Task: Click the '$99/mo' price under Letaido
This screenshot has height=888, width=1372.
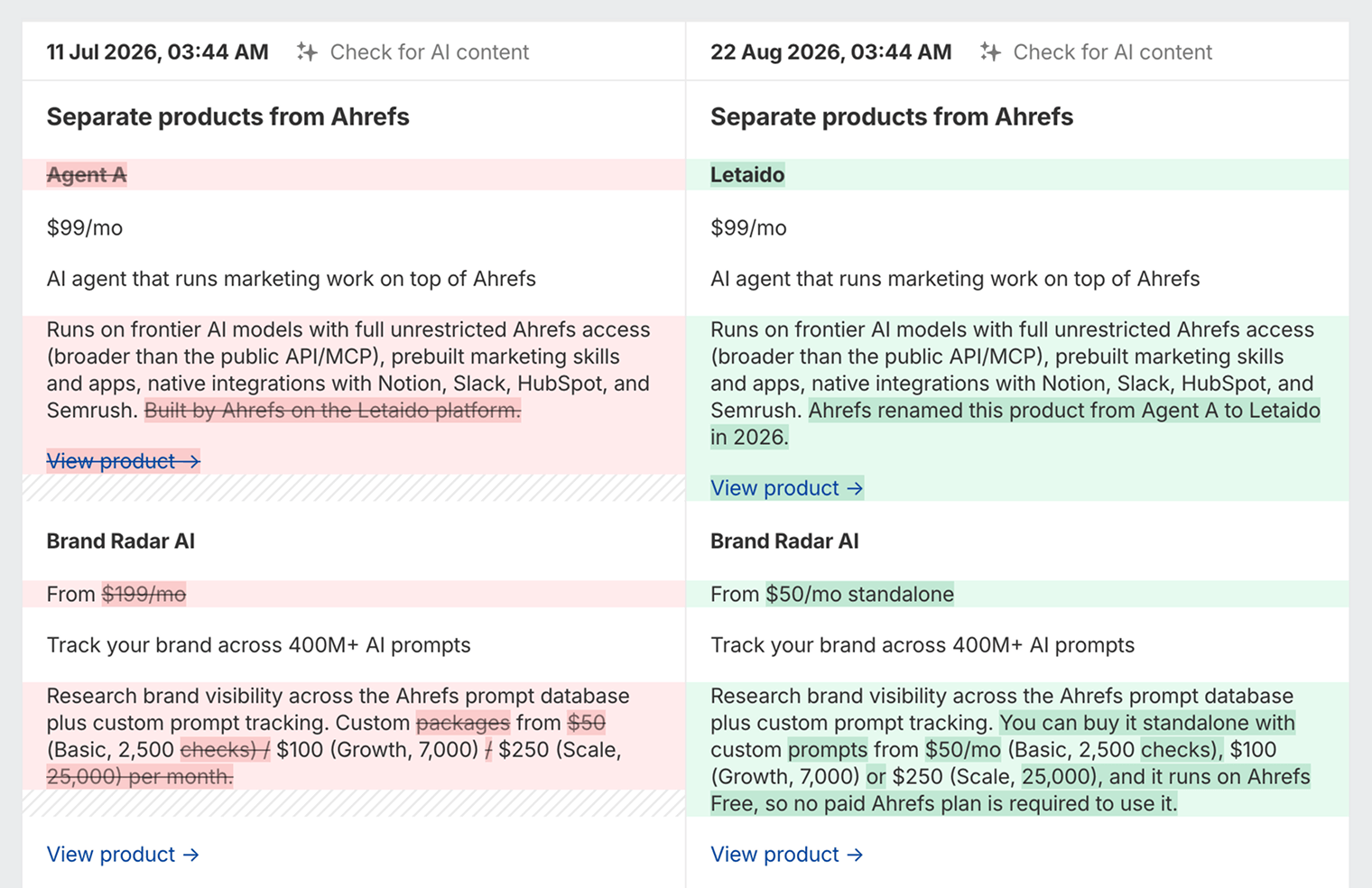Action: (x=748, y=228)
